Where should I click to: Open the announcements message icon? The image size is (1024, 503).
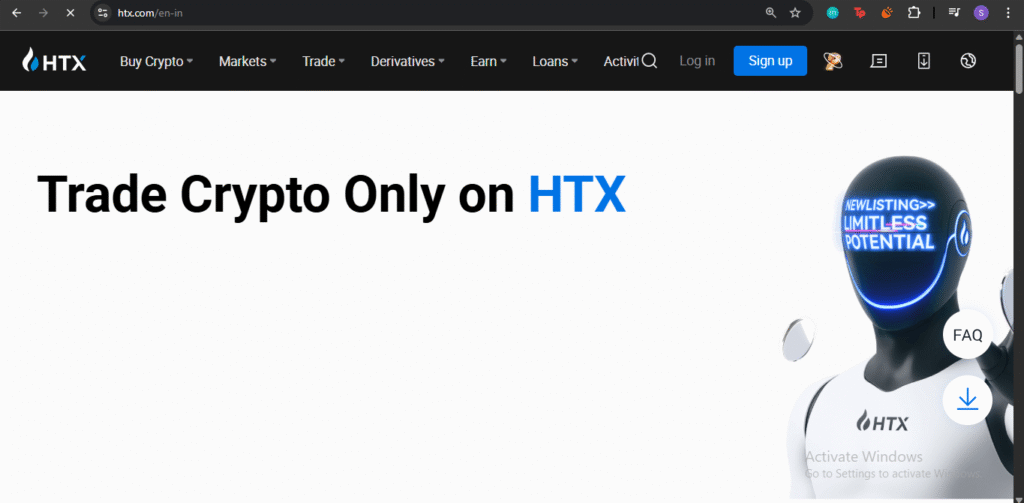[x=878, y=61]
